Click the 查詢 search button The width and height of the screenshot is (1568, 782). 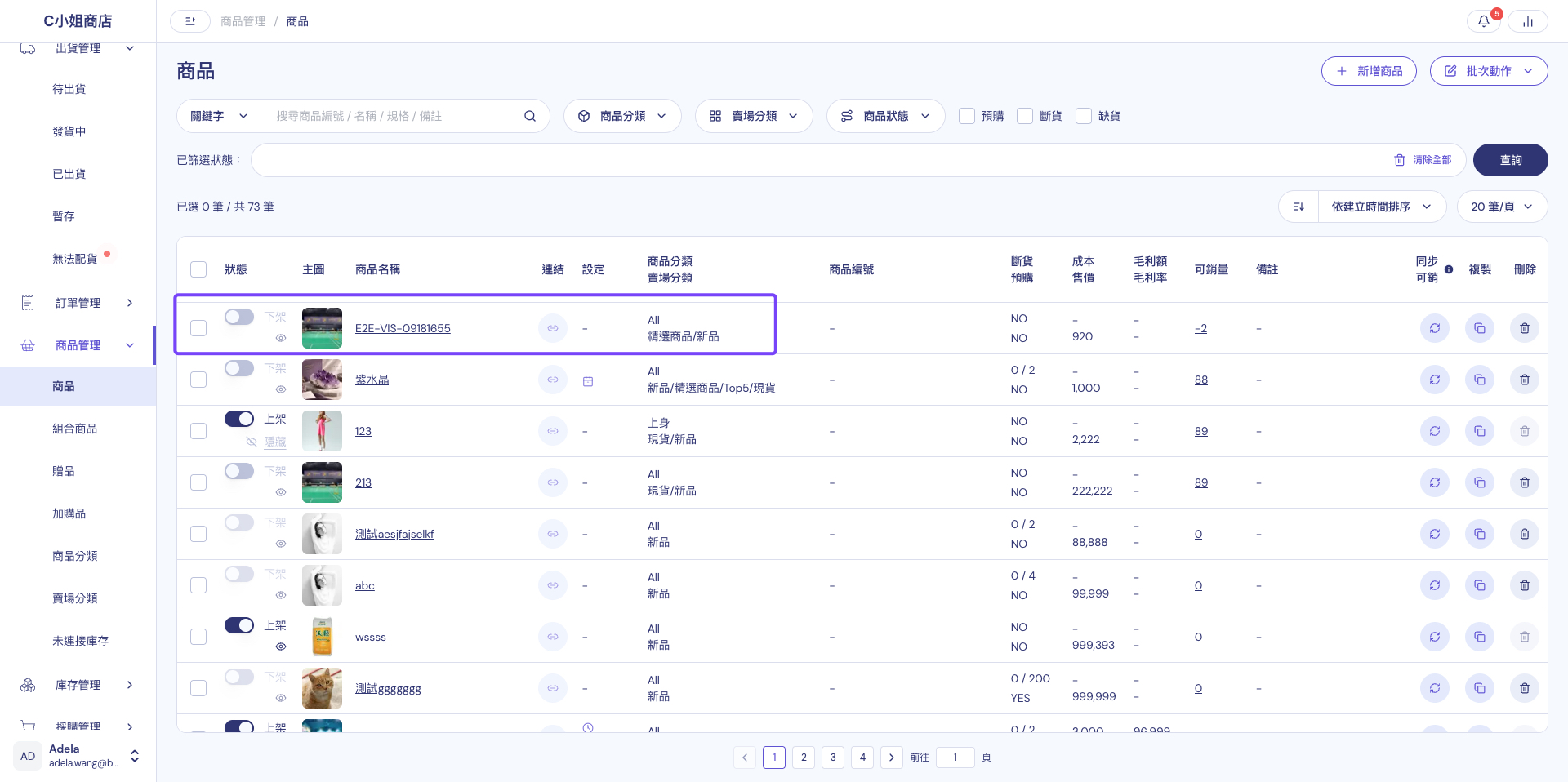[x=1510, y=160]
